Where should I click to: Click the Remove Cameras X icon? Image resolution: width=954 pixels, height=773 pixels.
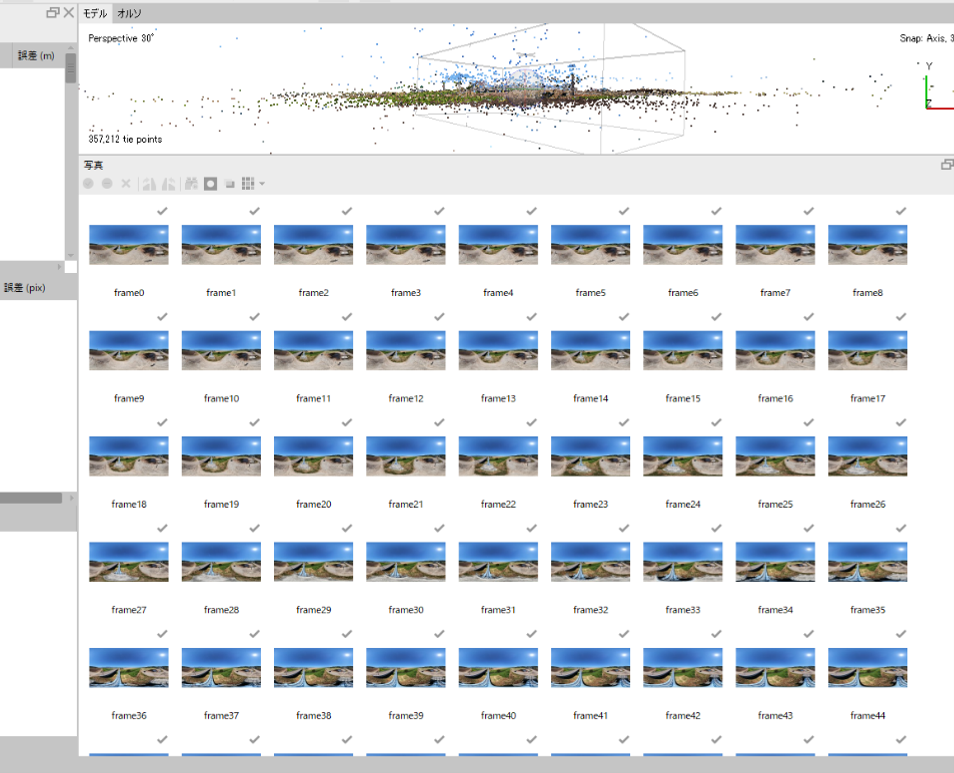(126, 183)
